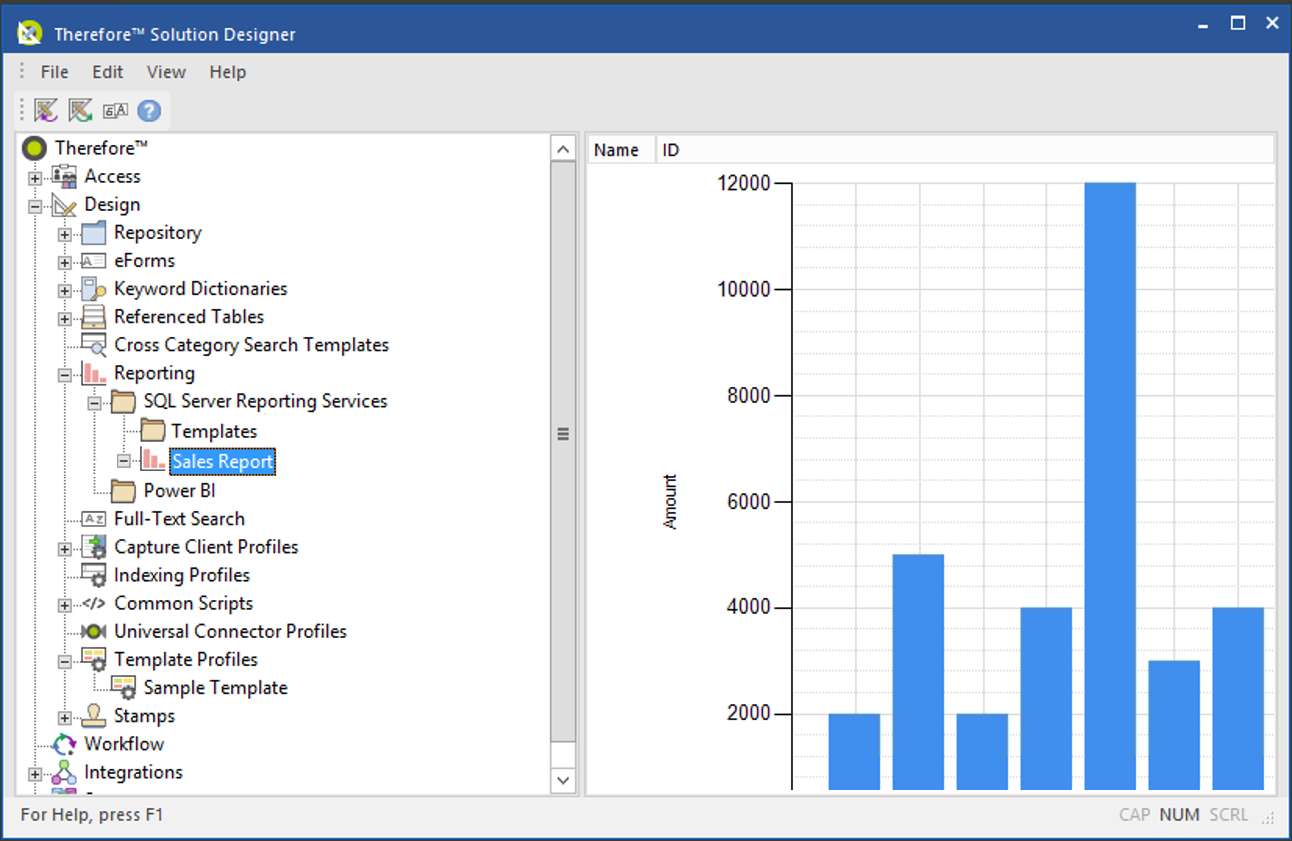Open help via the blue question mark icon
Viewport: 1292px width, 841px height.
(148, 110)
